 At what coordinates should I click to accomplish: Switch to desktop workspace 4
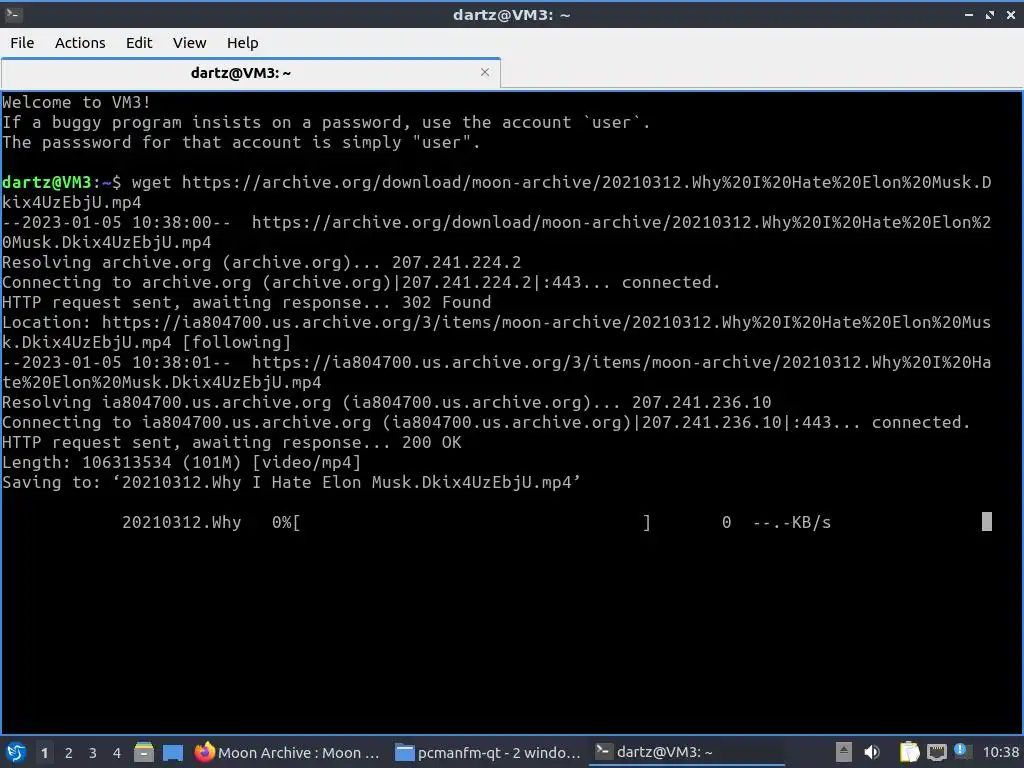[117, 753]
